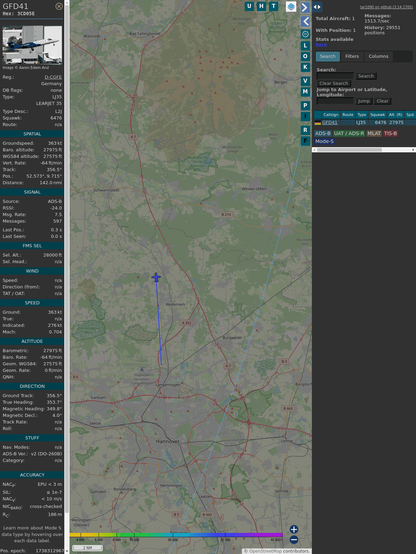
Task: Toggle the R map button
Action: pyautogui.click(x=305, y=130)
